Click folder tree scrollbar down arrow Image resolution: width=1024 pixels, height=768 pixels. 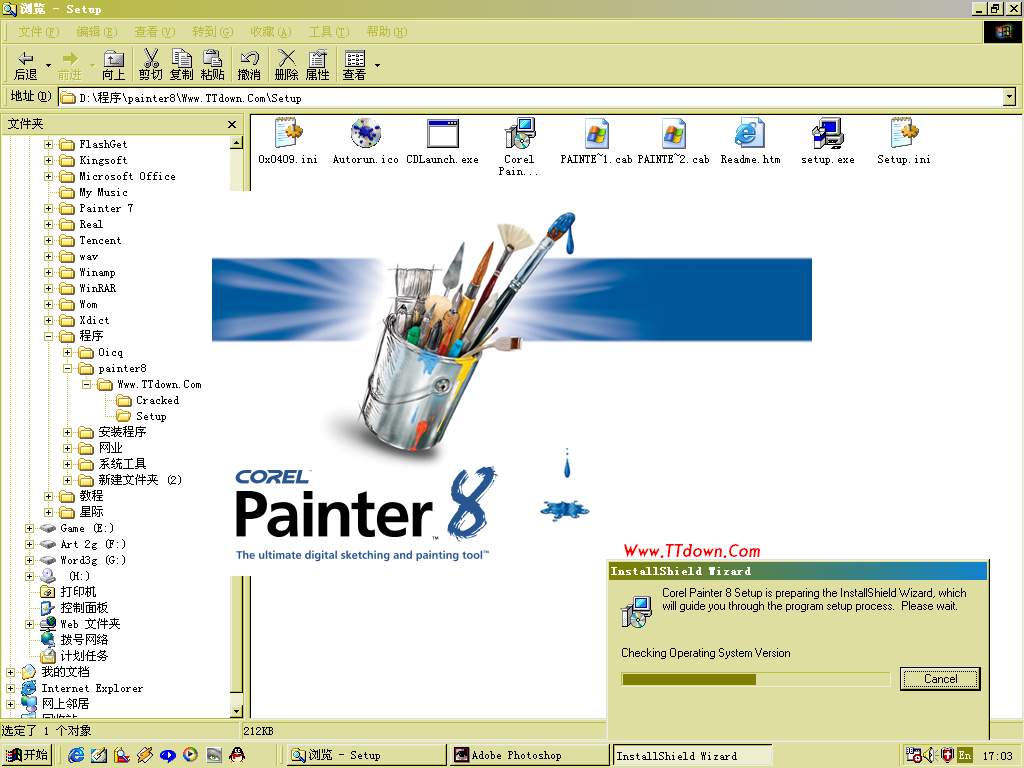[236, 711]
